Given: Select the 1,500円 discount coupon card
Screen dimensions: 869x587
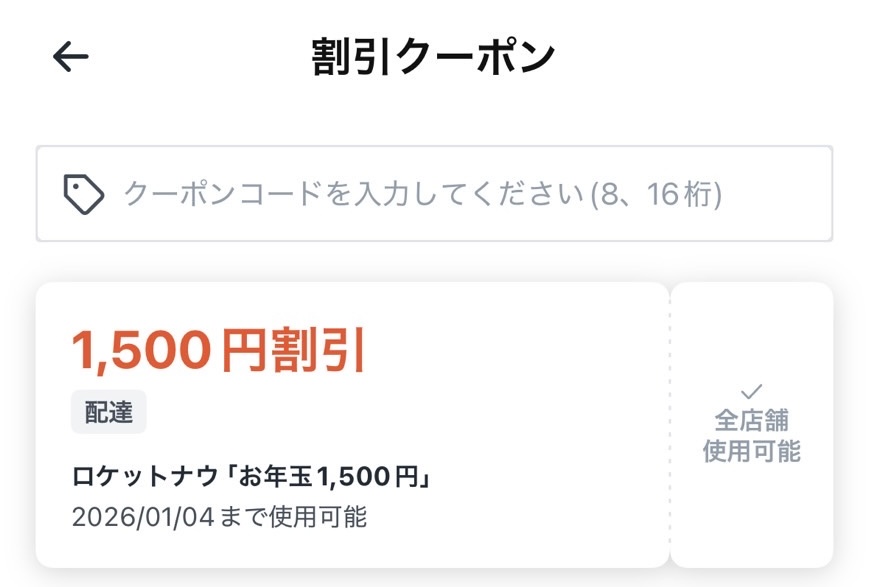Looking at the screenshot, I should coord(352,425).
